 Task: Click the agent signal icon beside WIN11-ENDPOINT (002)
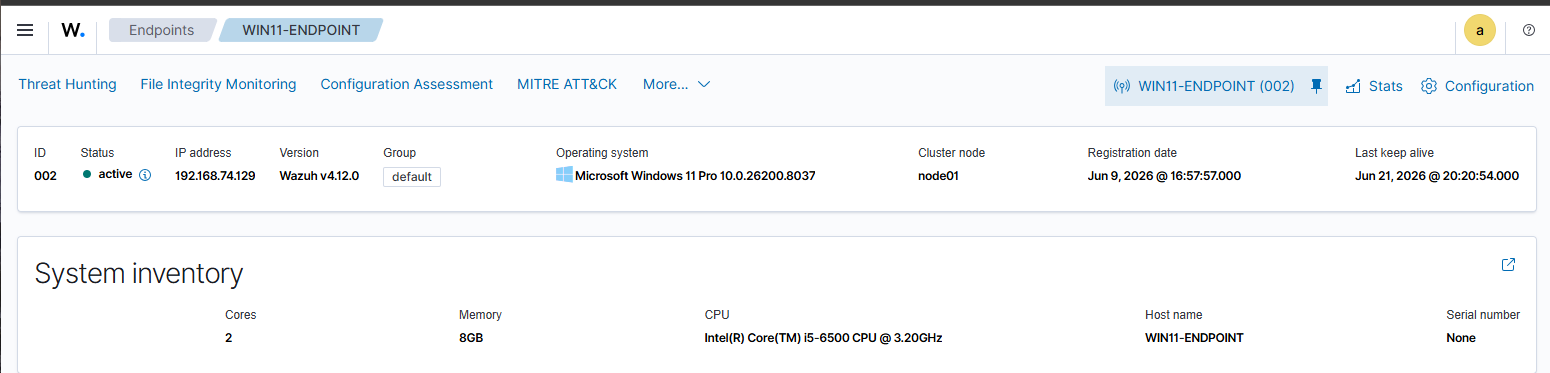[x=1122, y=86]
